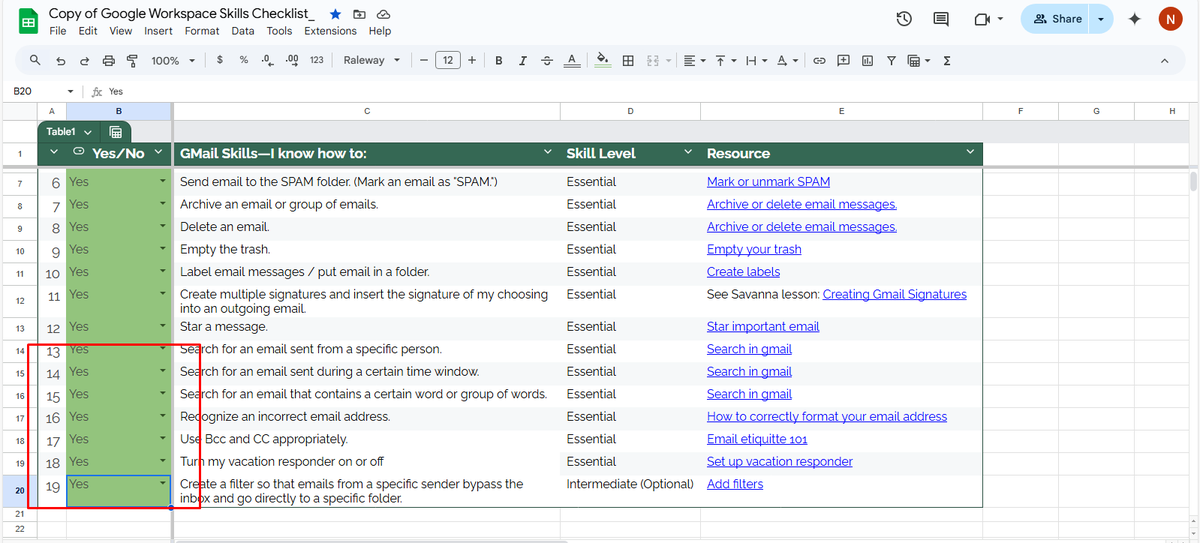Hide the toolbar menus with the caret
This screenshot has height=543, width=1200.
pos(1164,61)
